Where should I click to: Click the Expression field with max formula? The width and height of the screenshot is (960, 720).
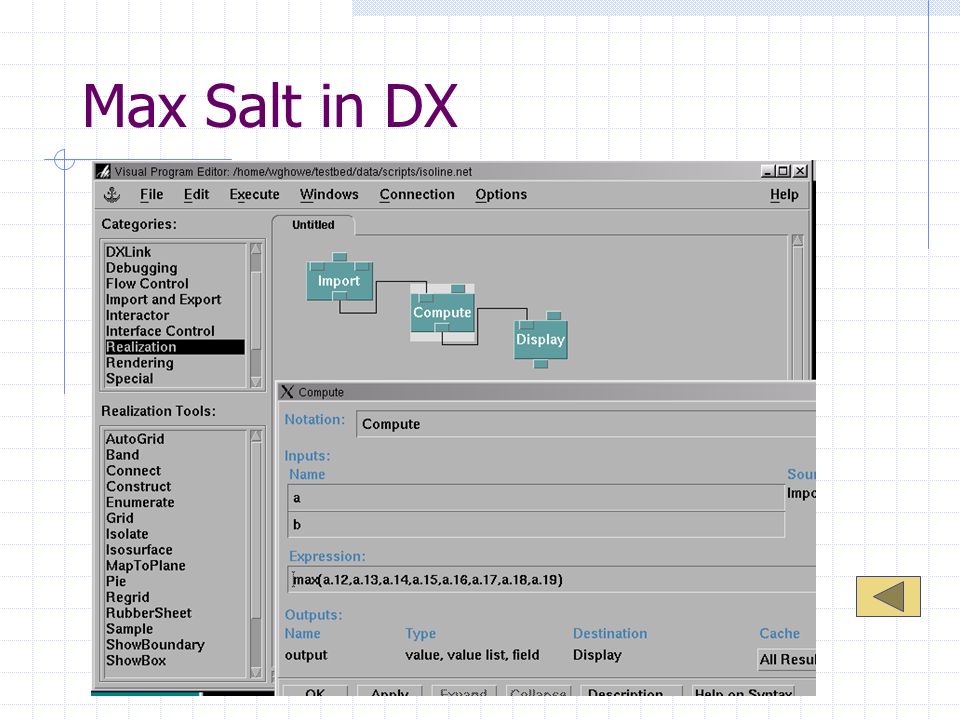[552, 579]
